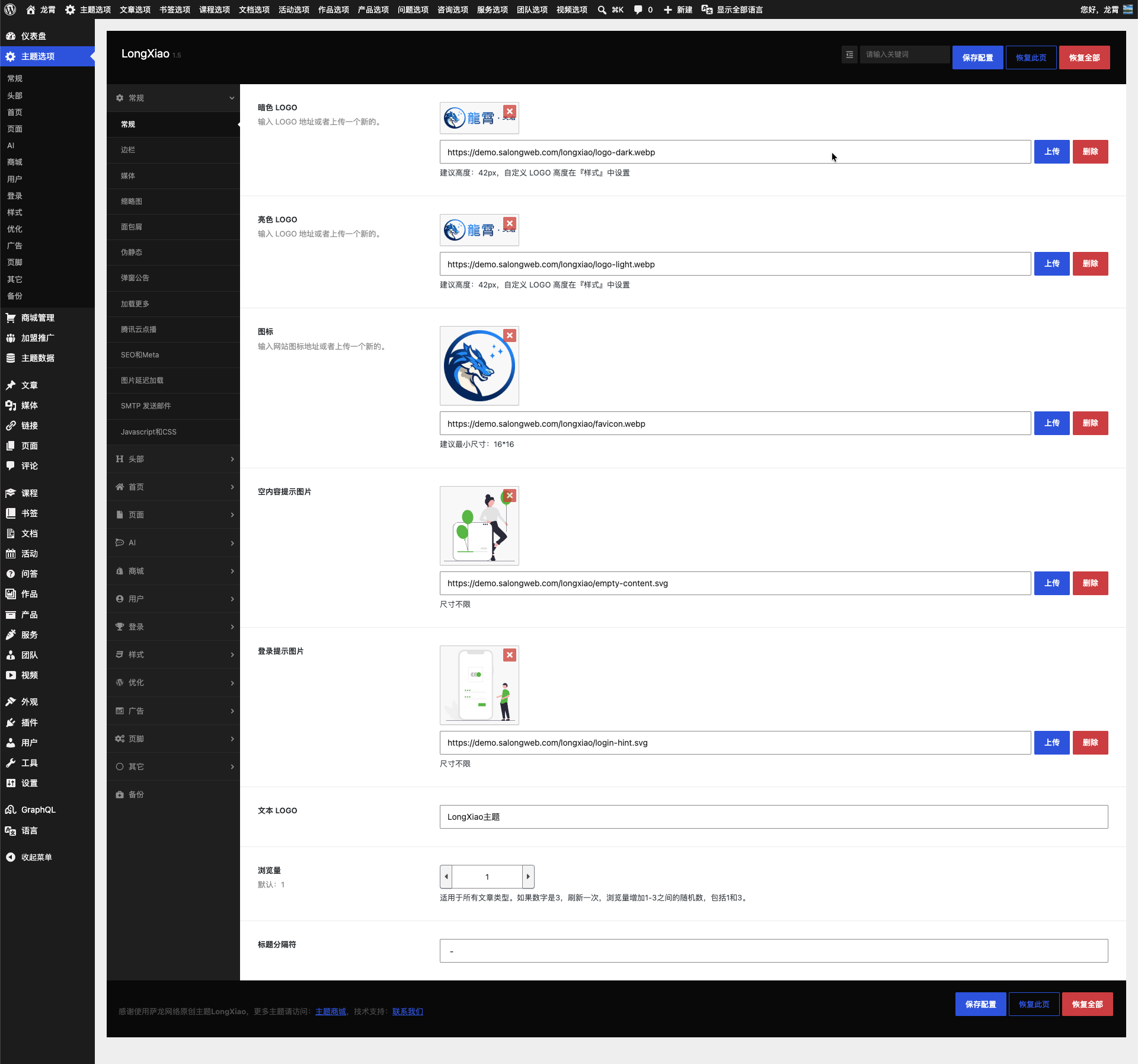Image resolution: width=1138 pixels, height=1064 pixels.
Task: Open 课程 courses menu
Action: 47,493
